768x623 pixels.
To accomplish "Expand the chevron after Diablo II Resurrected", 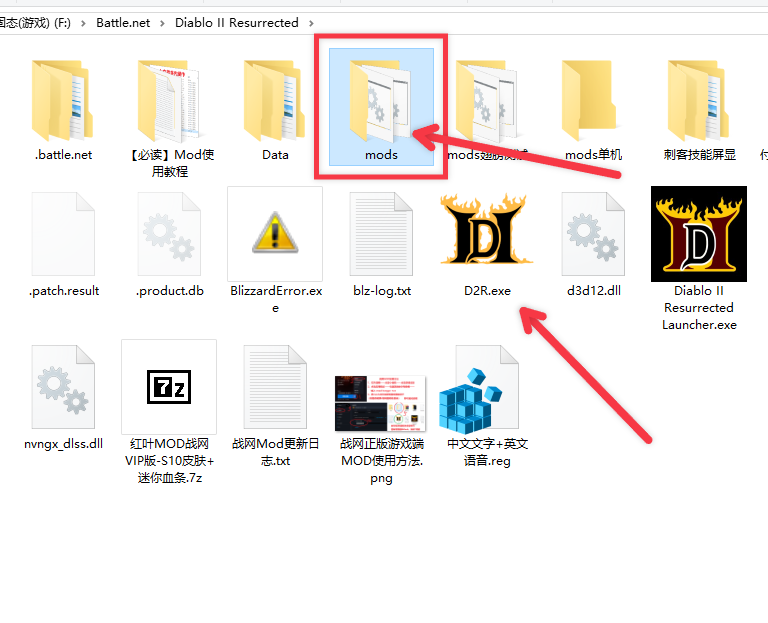I will click(x=311, y=23).
